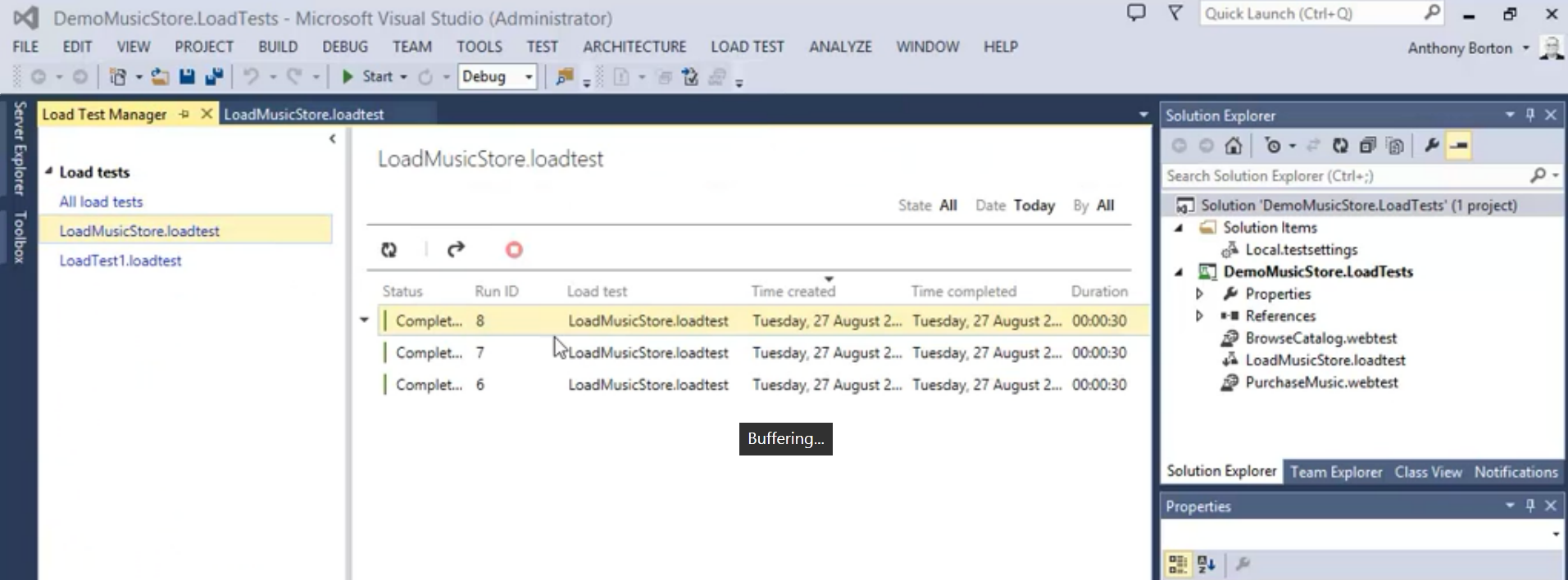The image size is (1568, 580).
Task: Select LoadTest1.loadtest in the list
Action: (120, 261)
